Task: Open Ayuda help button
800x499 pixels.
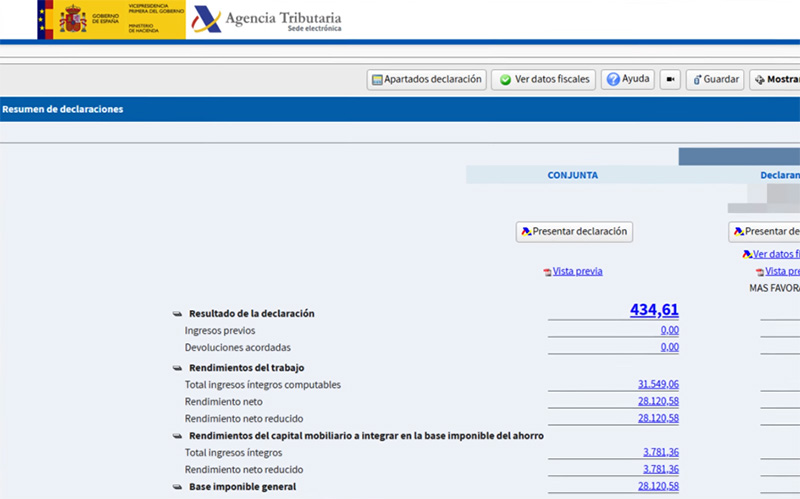Action: point(628,79)
